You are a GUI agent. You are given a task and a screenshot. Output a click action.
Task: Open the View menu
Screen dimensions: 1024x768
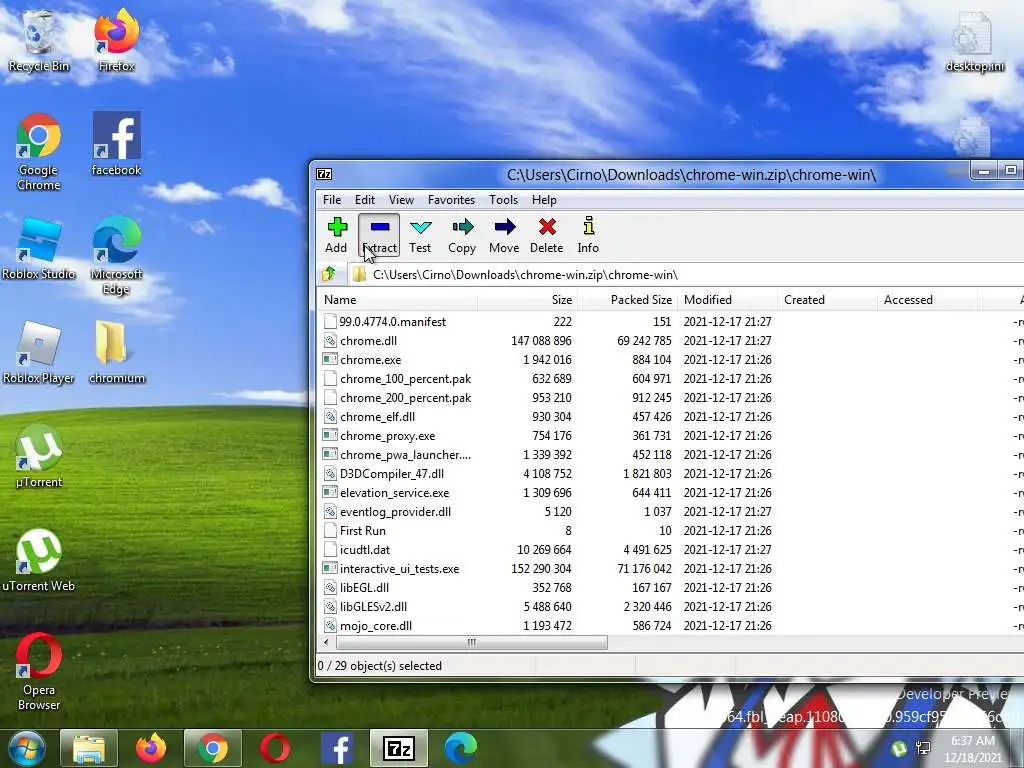401,200
